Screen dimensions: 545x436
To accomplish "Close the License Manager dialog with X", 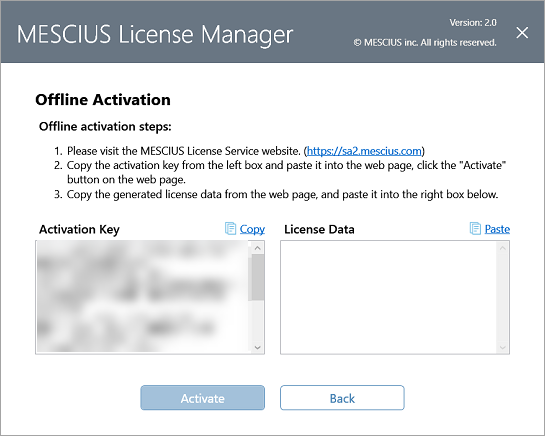I will (x=522, y=33).
